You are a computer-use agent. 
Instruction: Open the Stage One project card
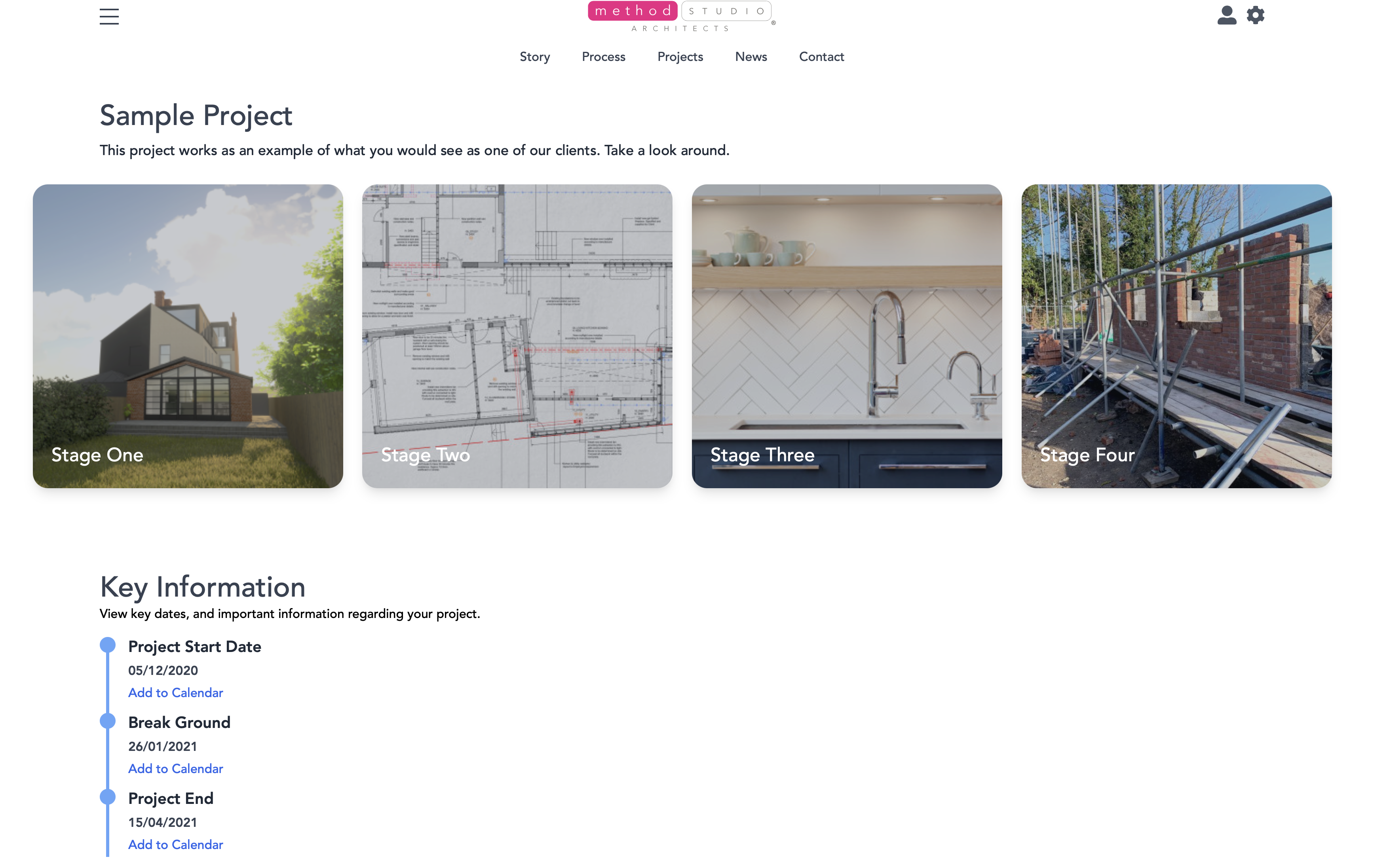click(188, 336)
